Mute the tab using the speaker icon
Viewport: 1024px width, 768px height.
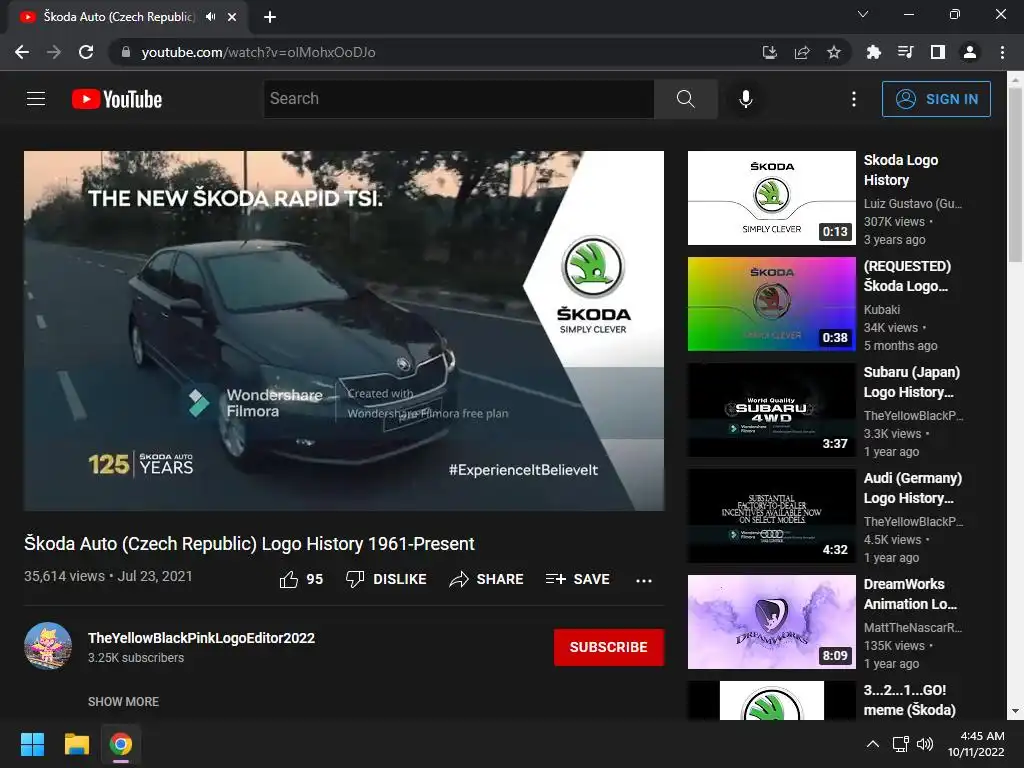coord(210,17)
